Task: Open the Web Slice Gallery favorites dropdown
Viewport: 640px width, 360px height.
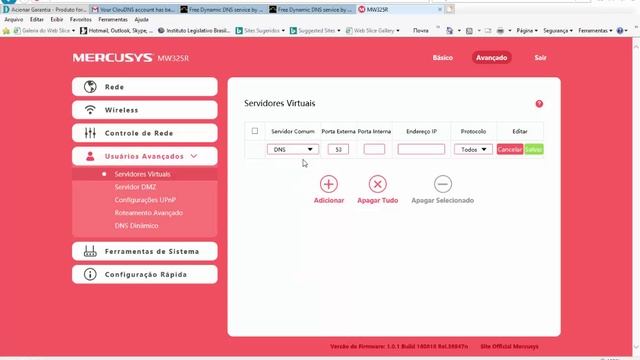Action: (372, 31)
